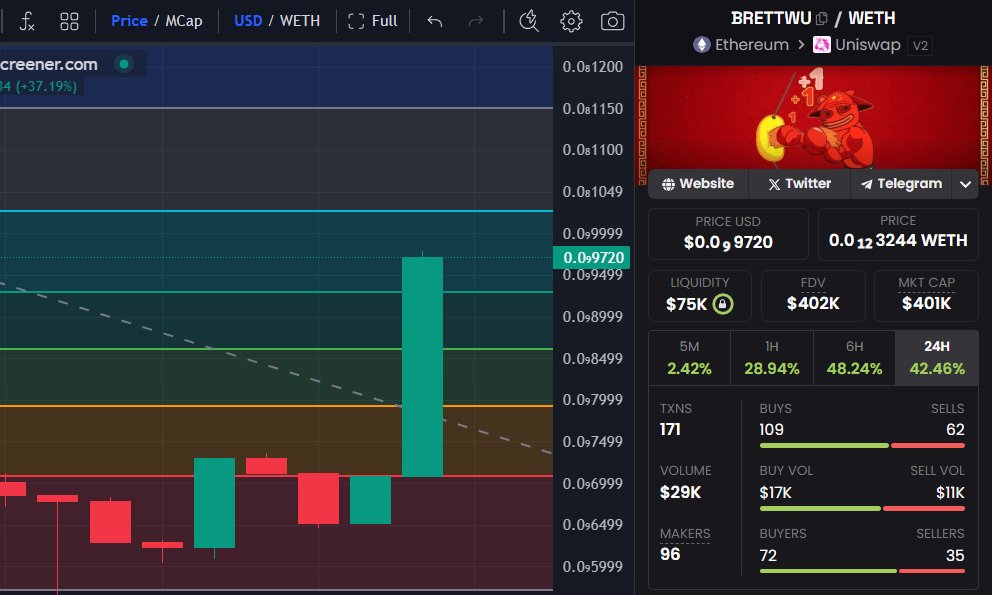Select the 5M timeframe tab
The height and width of the screenshot is (595, 992).
689,358
